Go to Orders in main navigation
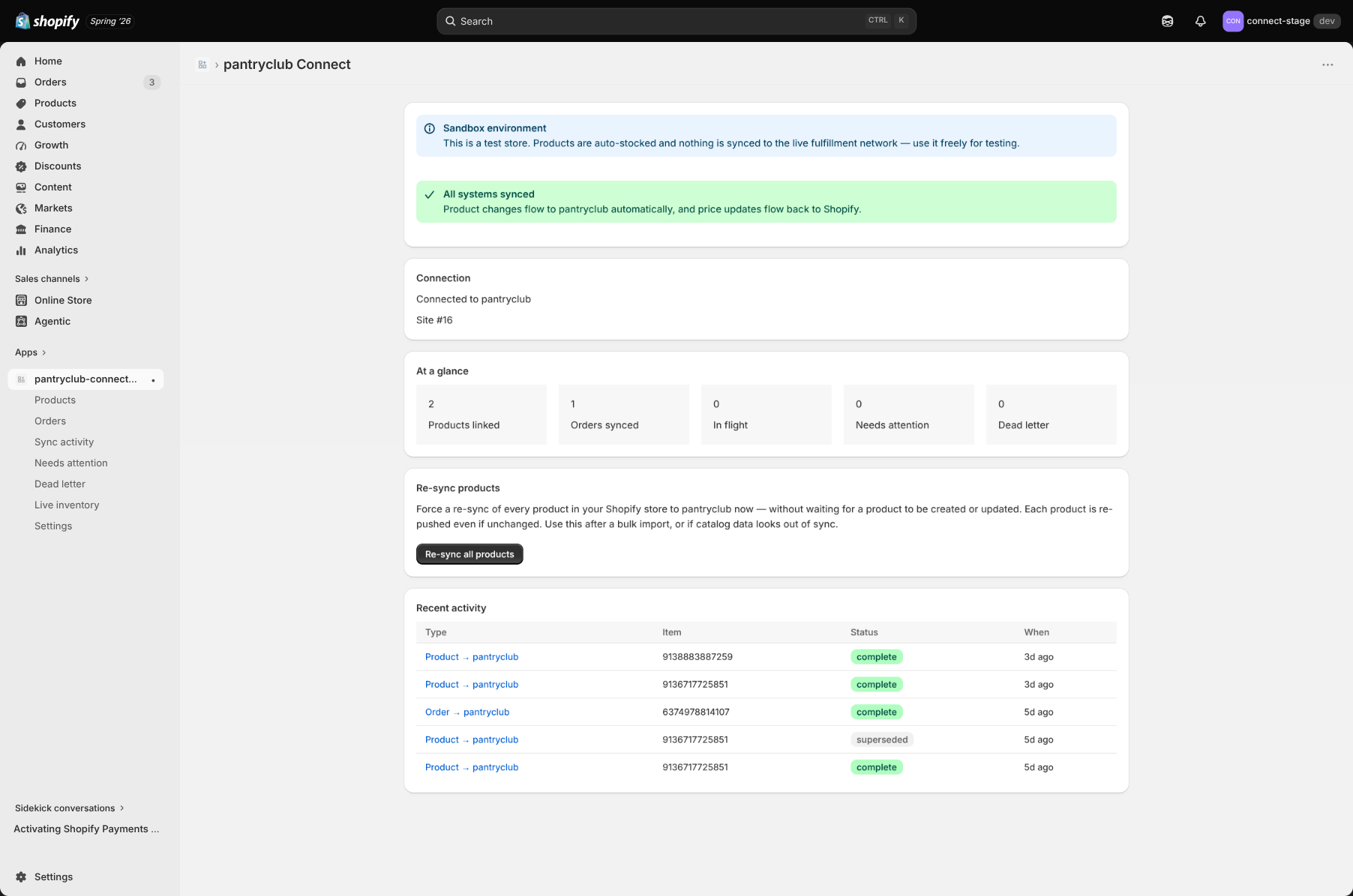Viewport: 1353px width, 896px height. [85, 82]
